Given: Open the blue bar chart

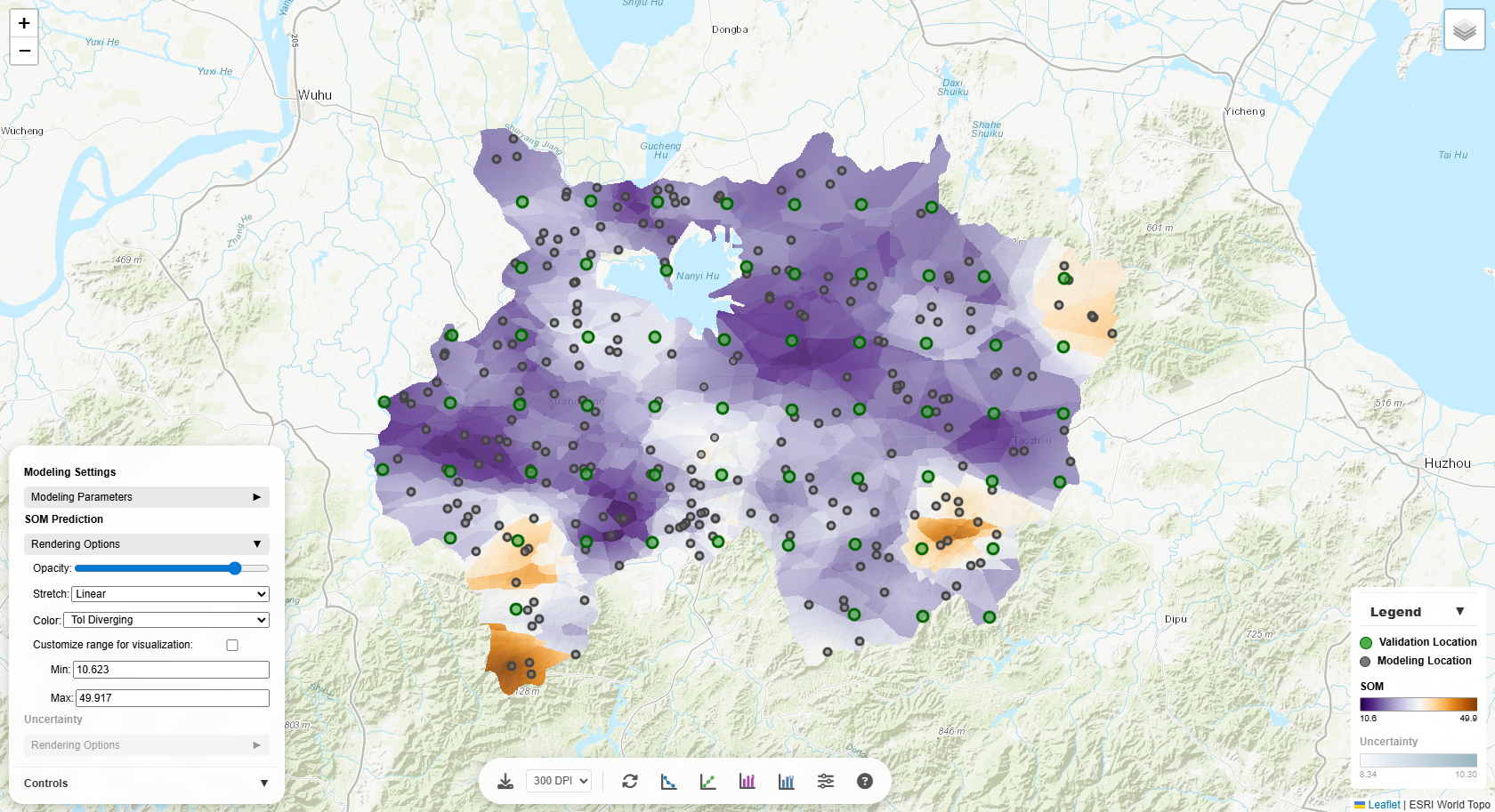Looking at the screenshot, I should click(x=787, y=781).
